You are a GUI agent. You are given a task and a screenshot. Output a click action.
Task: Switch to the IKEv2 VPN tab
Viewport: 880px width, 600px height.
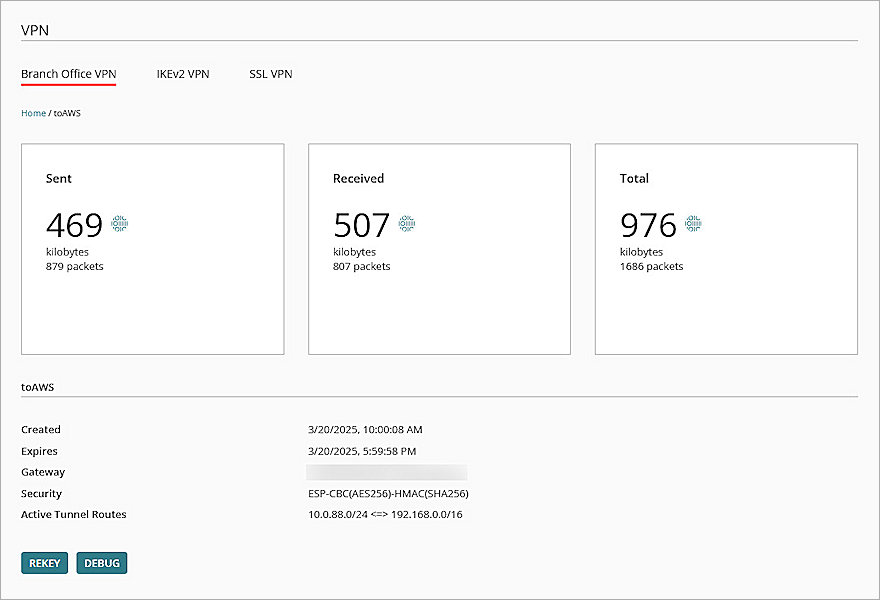point(182,74)
